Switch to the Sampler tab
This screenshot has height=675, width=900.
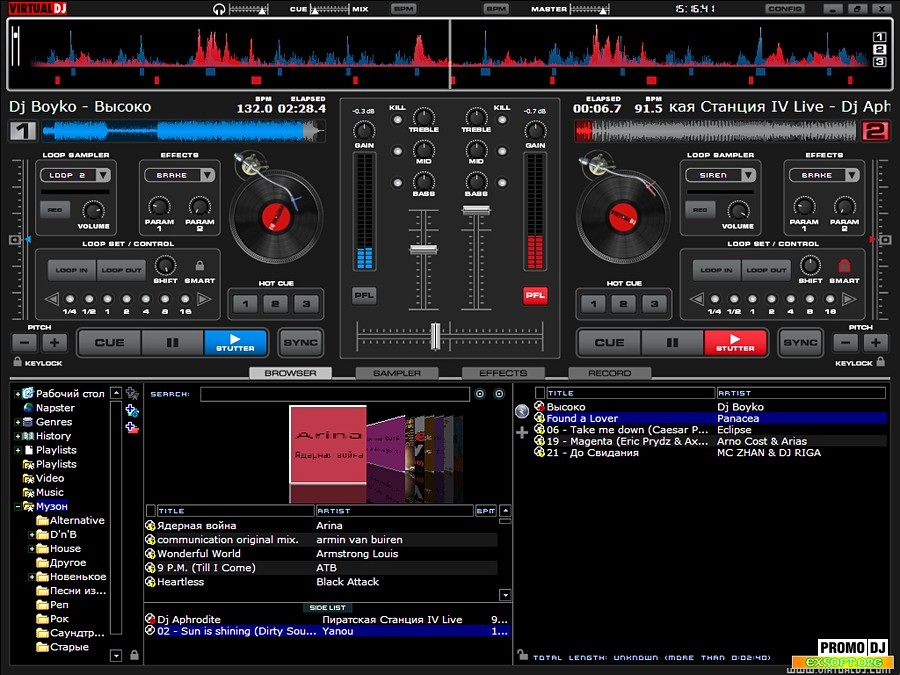point(397,373)
